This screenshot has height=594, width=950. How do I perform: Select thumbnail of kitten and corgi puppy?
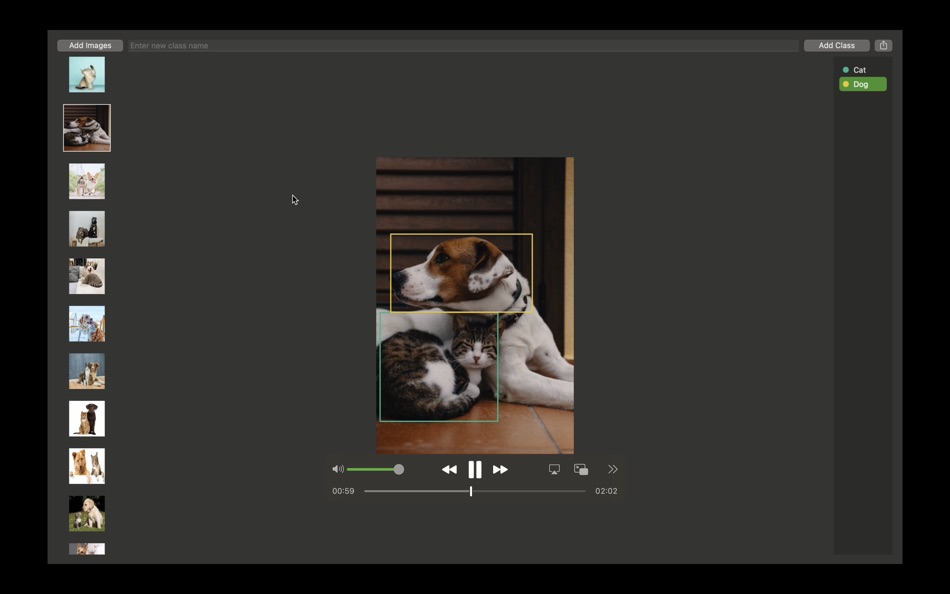point(87,181)
